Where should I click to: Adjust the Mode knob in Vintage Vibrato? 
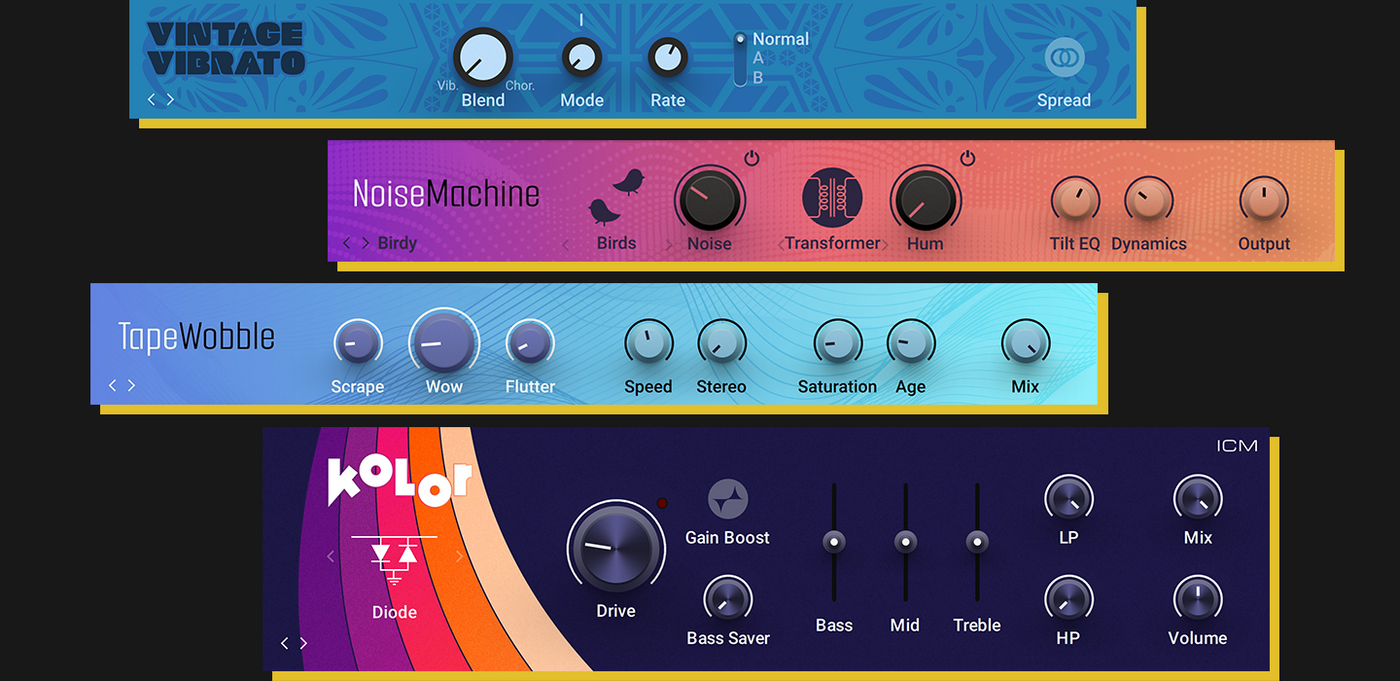[580, 57]
